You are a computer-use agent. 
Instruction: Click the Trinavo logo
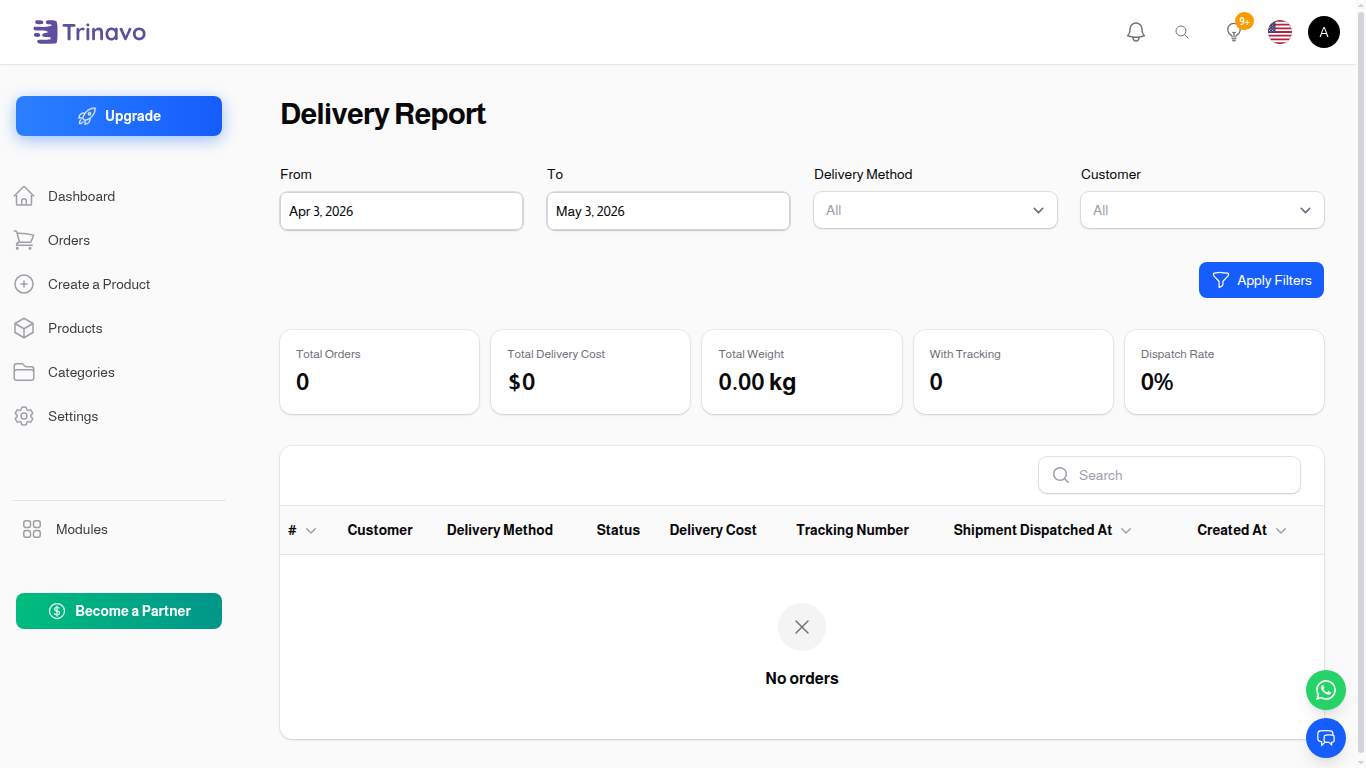coord(89,32)
